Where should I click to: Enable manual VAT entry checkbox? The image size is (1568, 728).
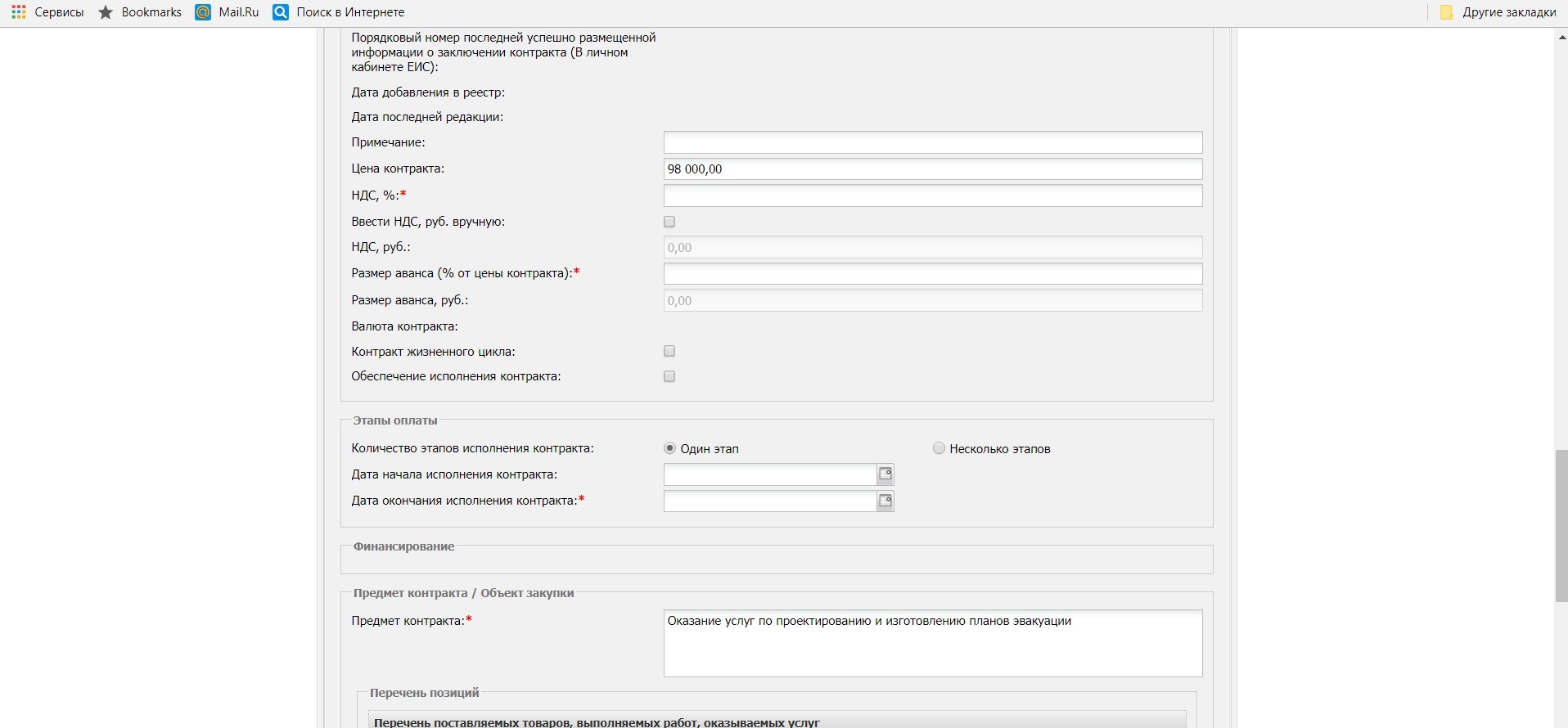tap(669, 222)
